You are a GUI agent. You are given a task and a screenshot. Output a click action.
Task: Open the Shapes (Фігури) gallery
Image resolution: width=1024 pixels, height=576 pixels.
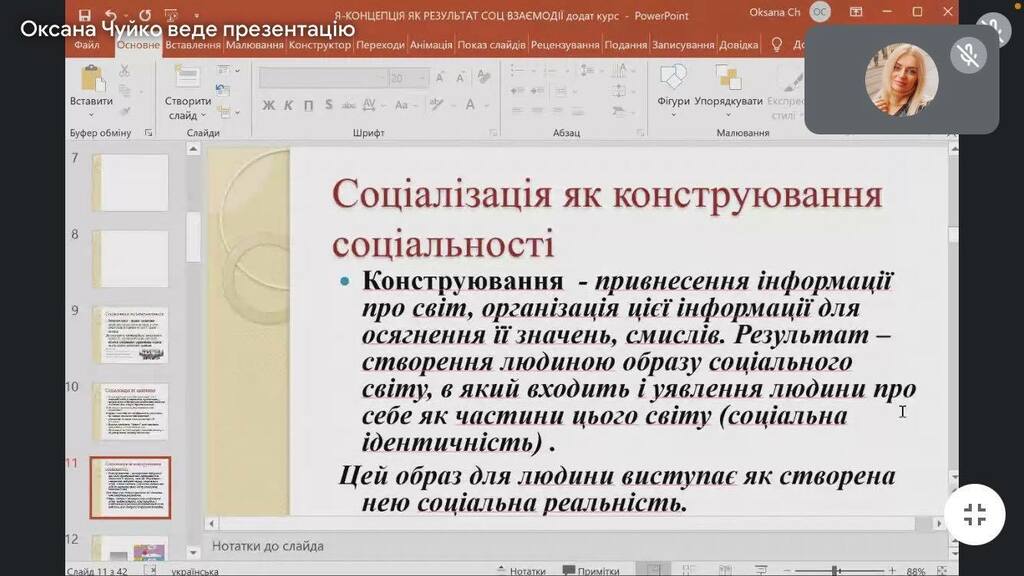(x=673, y=79)
